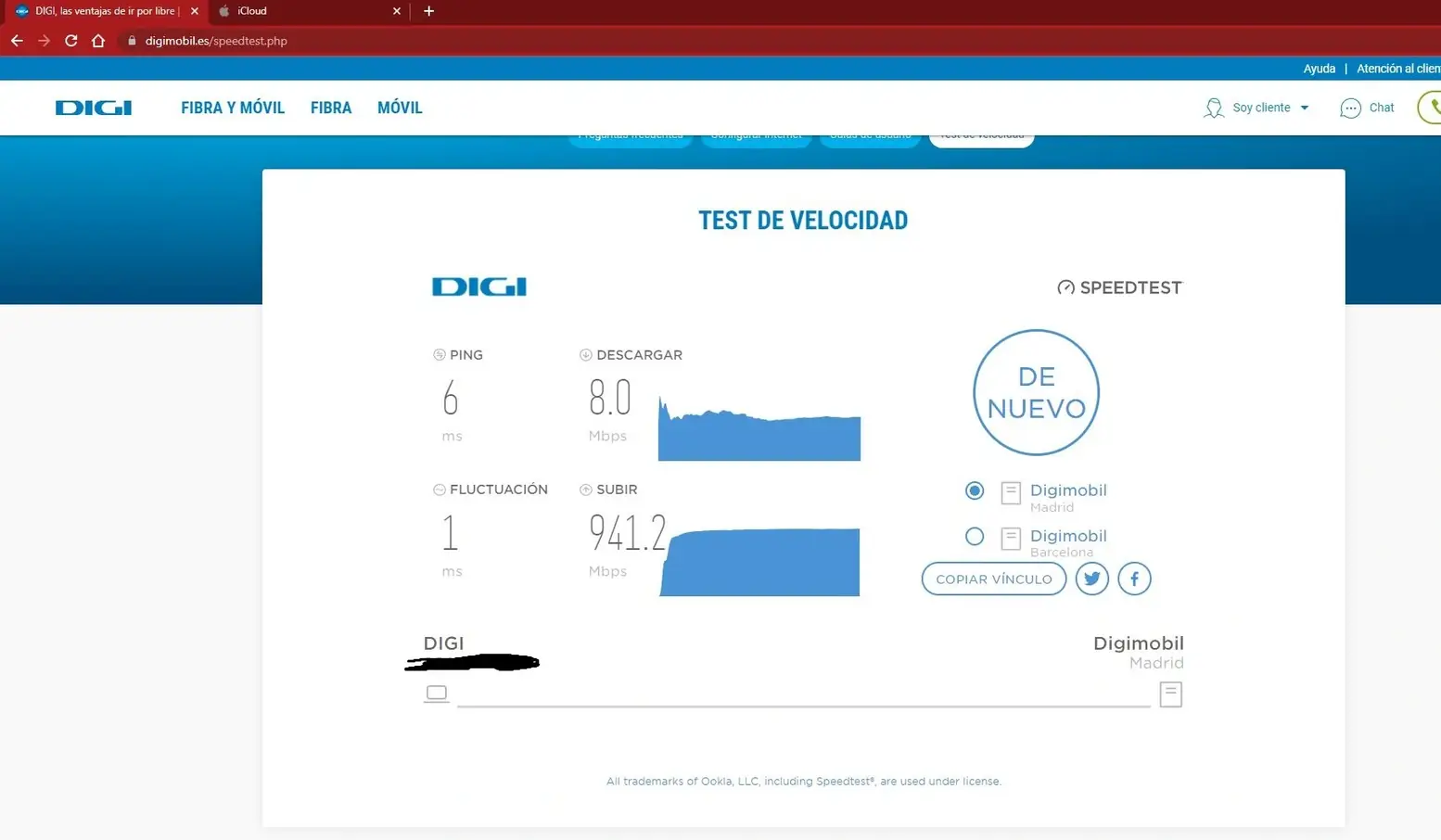Image resolution: width=1441 pixels, height=840 pixels.
Task: Click the Digimobil Madrid server label at bottom
Action: 1138,652
